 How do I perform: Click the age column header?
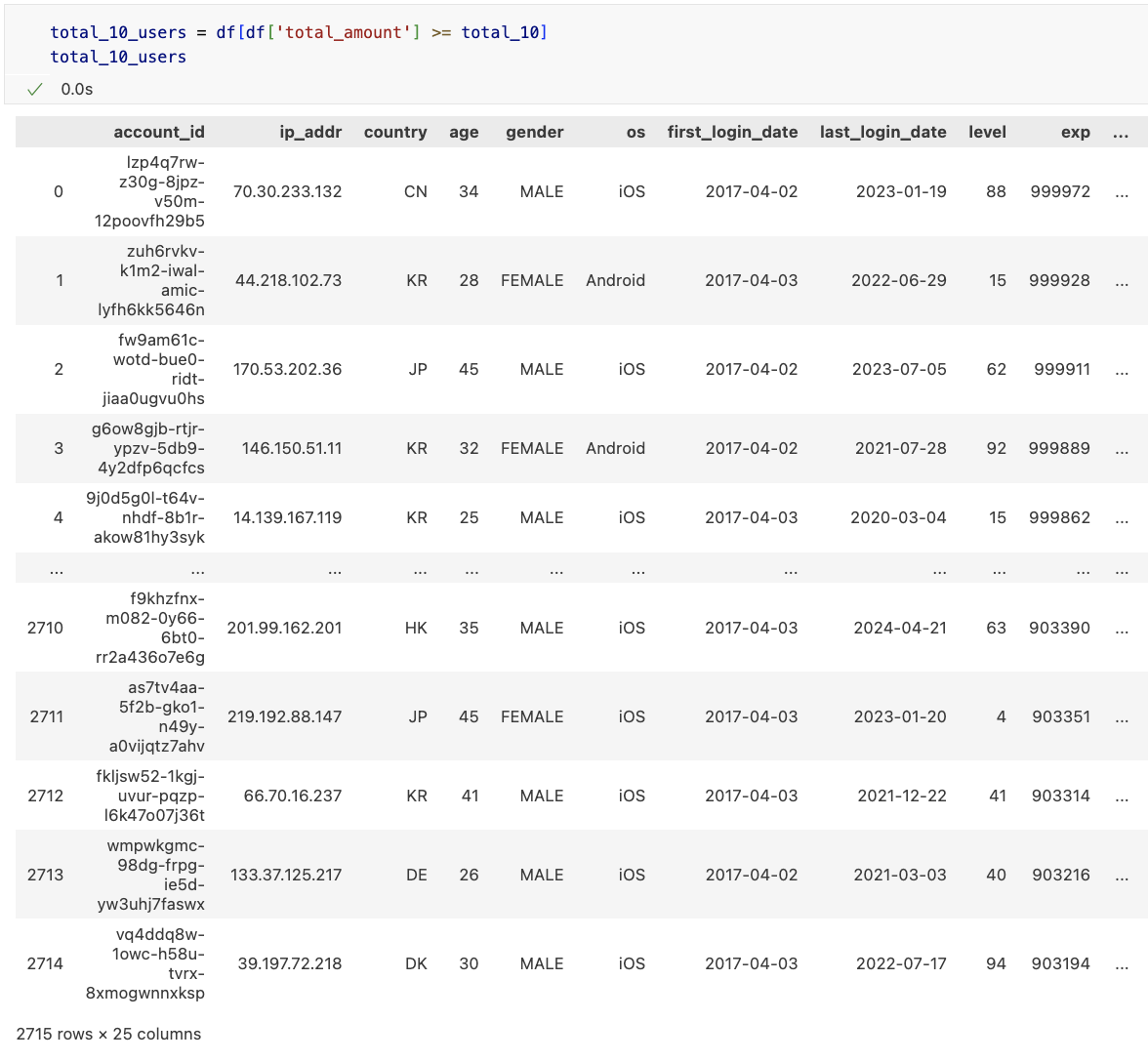465,133
